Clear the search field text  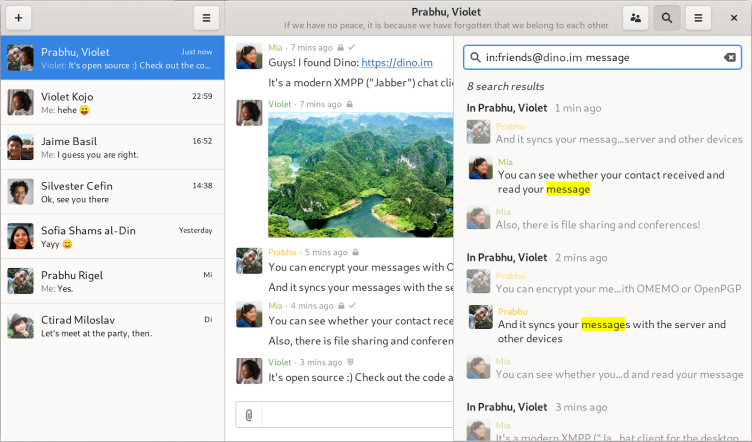tap(729, 58)
